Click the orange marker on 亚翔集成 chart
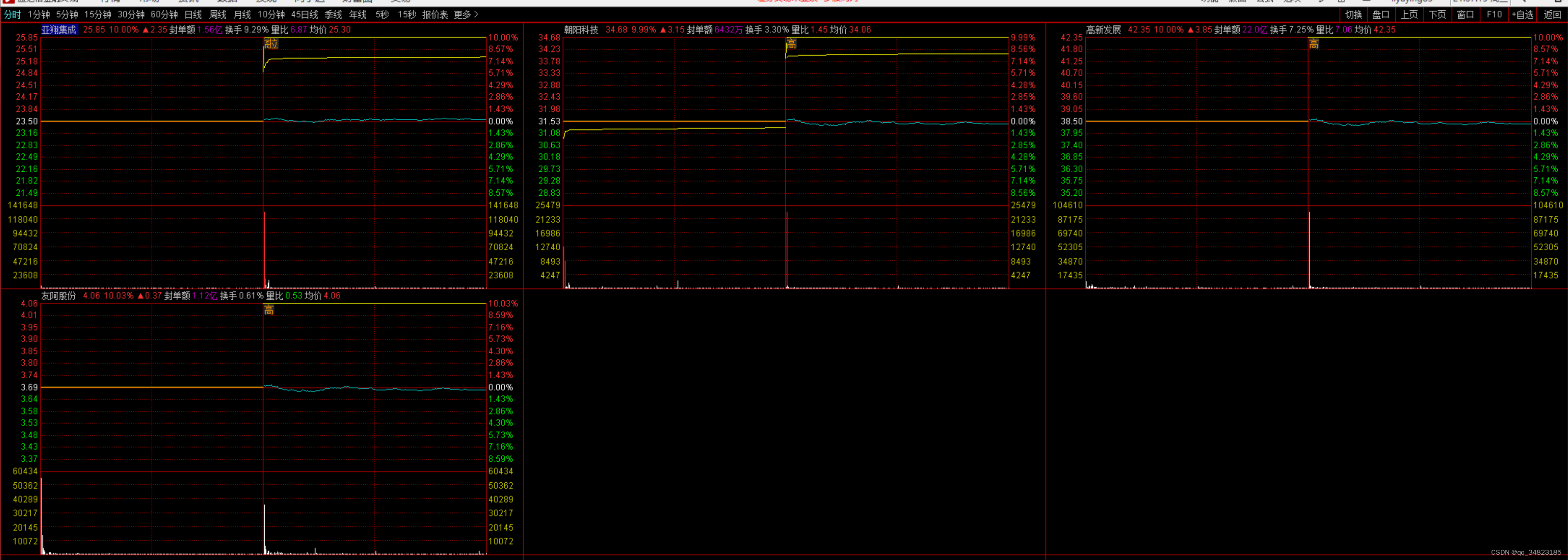This screenshot has height=560, width=1568. pos(271,44)
